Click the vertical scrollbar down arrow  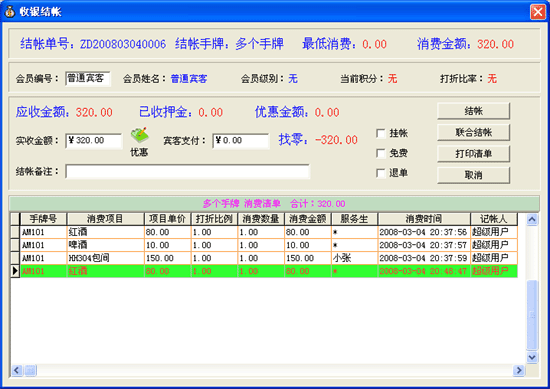(x=532, y=357)
